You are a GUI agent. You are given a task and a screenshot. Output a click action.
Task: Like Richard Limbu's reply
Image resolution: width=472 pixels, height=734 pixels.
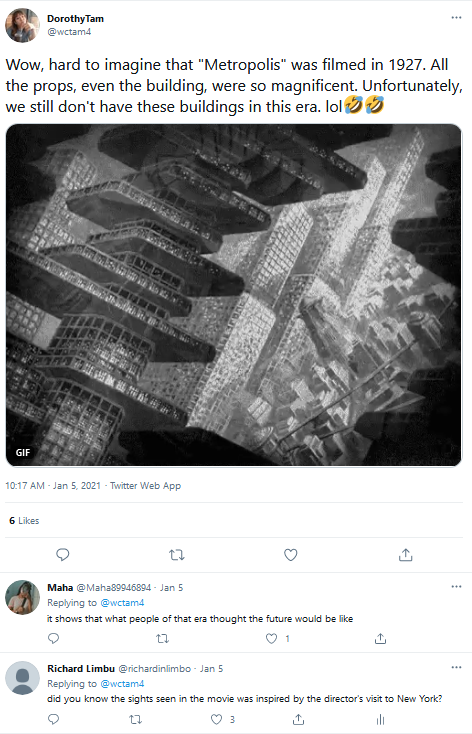coord(216,719)
